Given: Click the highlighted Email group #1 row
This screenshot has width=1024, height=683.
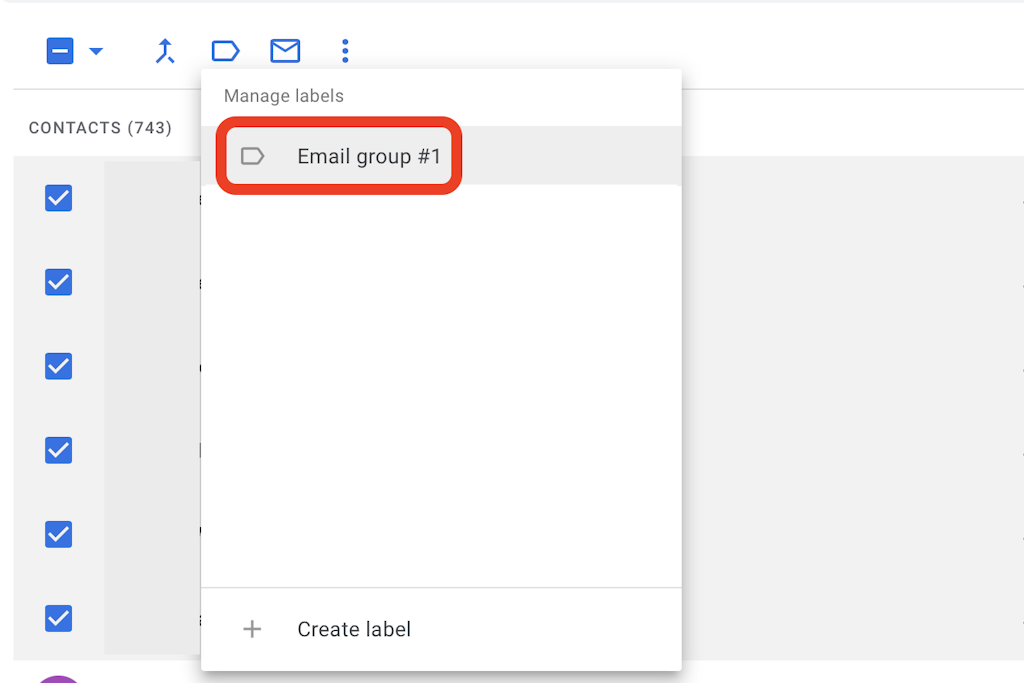Looking at the screenshot, I should pos(340,156).
